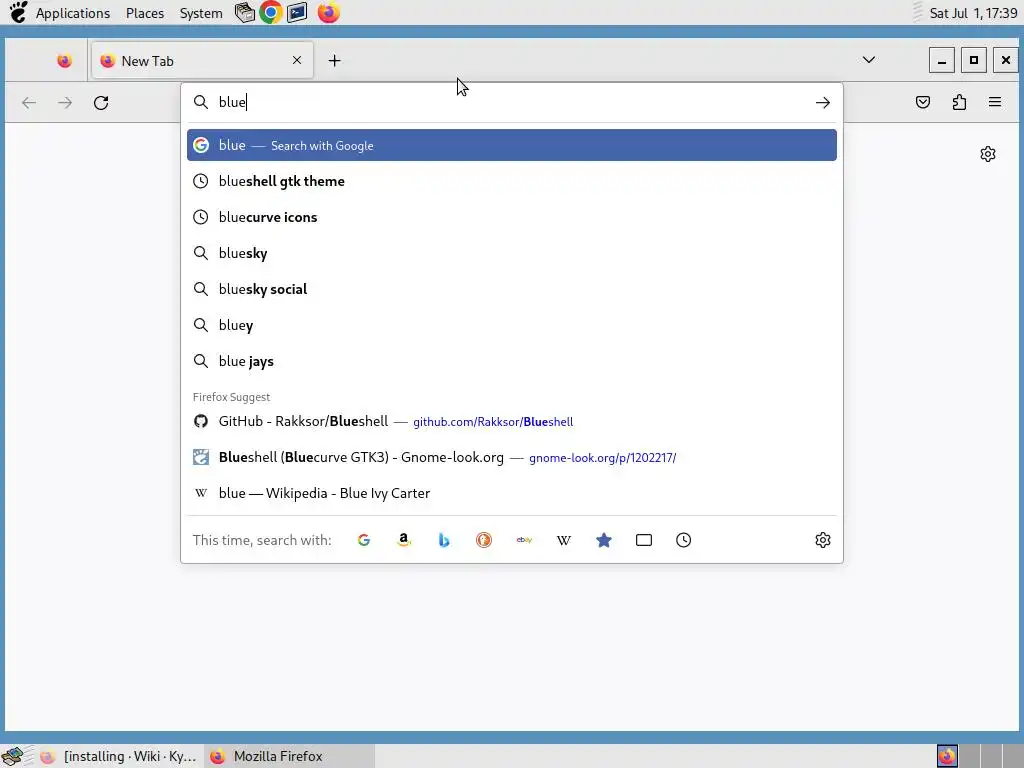
Task: Choose 'bluesky social' search suggestion
Action: tap(511, 289)
